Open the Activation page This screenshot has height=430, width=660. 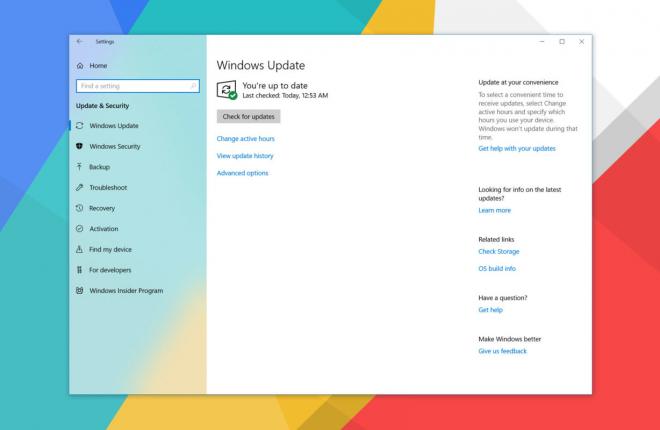click(x=104, y=228)
